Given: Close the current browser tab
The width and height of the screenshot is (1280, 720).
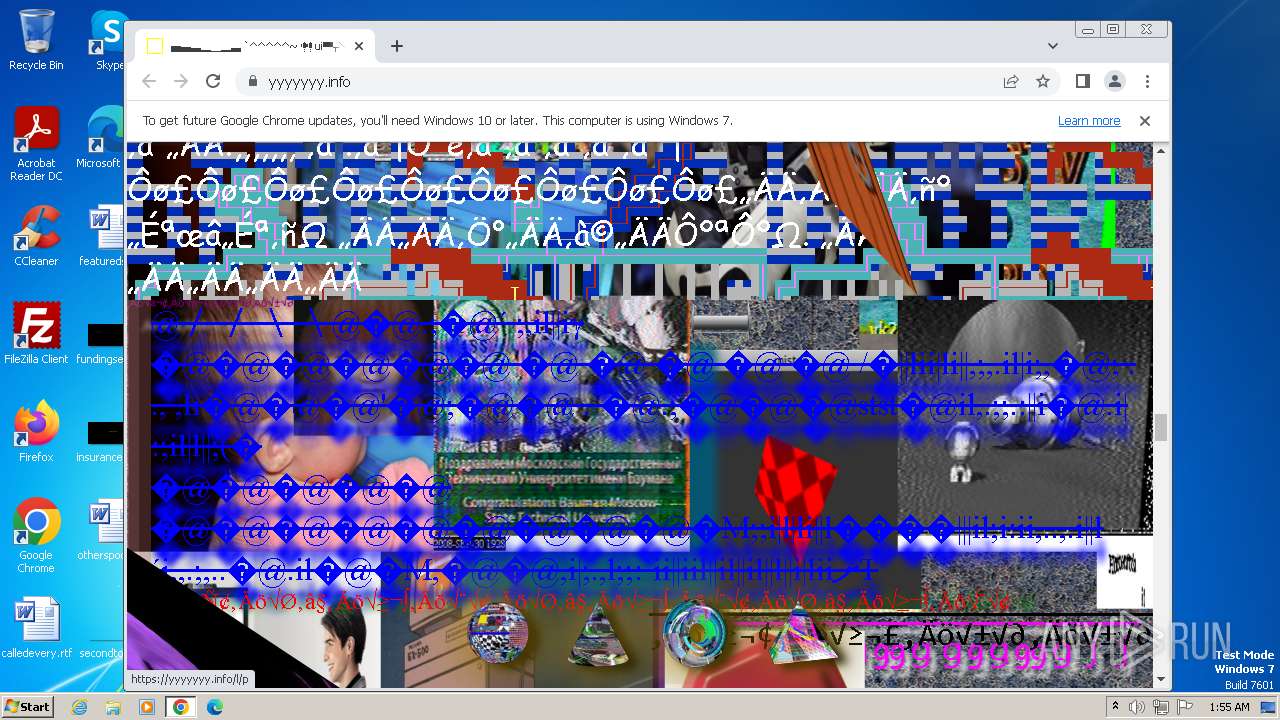Looking at the screenshot, I should 359,46.
